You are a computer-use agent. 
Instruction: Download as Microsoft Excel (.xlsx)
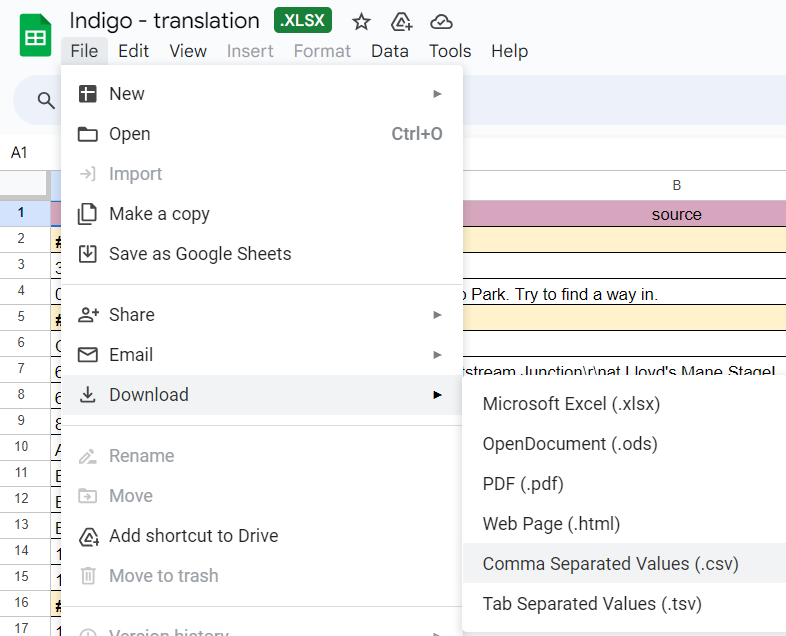coord(571,404)
